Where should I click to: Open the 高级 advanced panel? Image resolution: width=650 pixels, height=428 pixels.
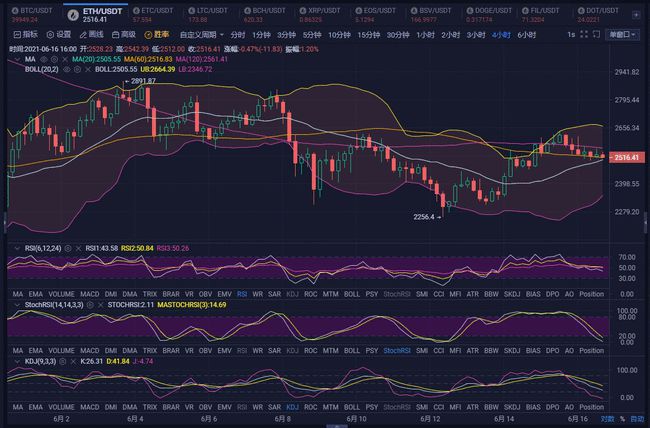point(122,33)
